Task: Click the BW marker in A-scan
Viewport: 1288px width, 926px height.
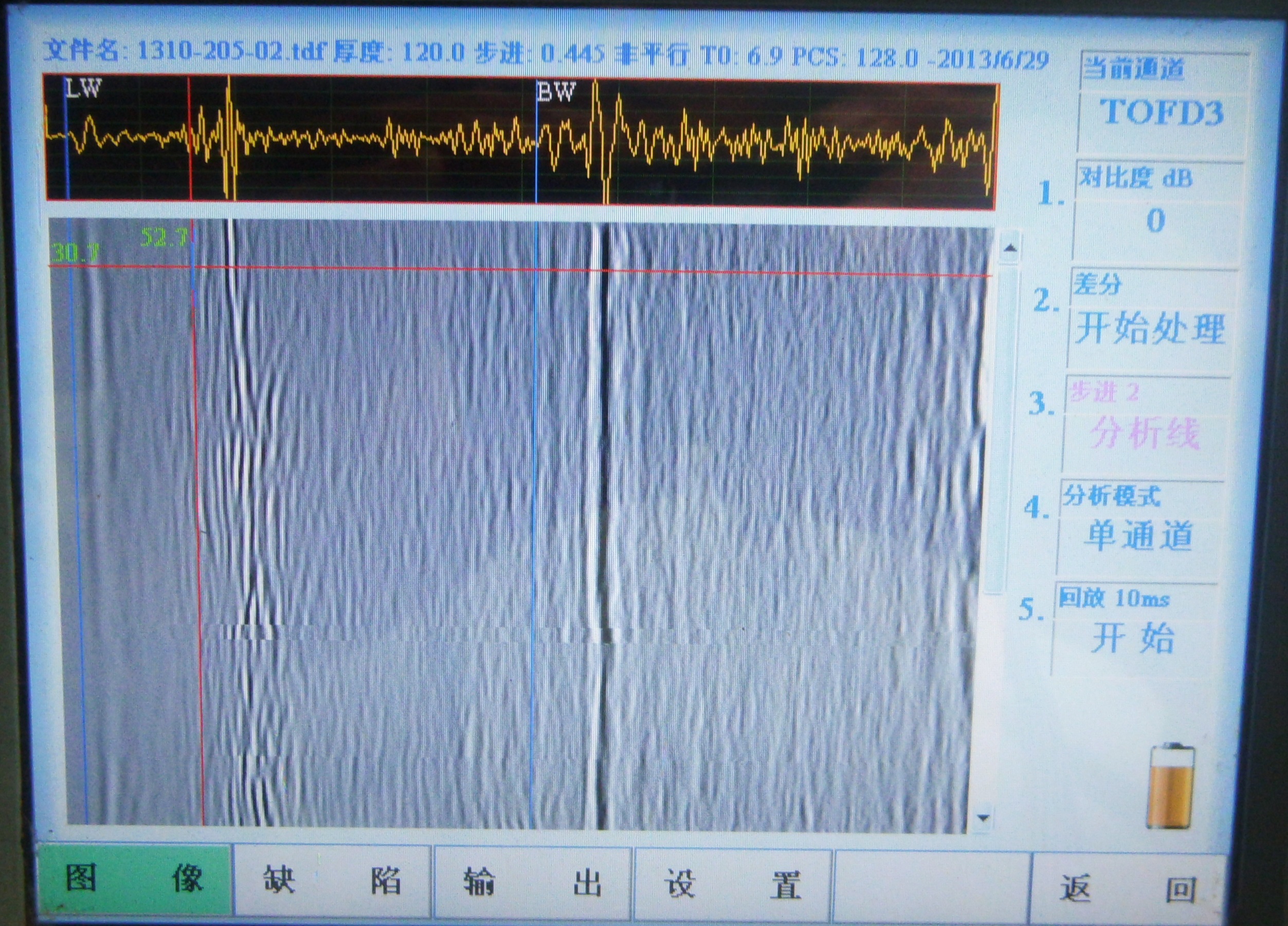Action: coord(555,92)
